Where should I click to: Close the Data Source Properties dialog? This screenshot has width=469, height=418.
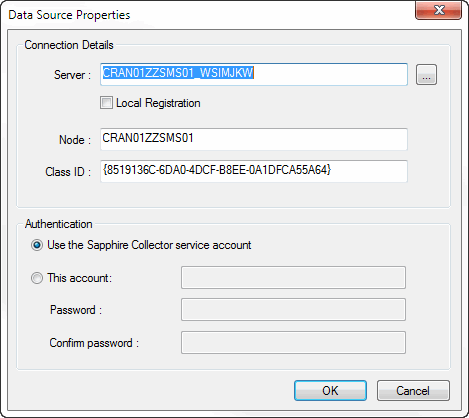pos(439,10)
